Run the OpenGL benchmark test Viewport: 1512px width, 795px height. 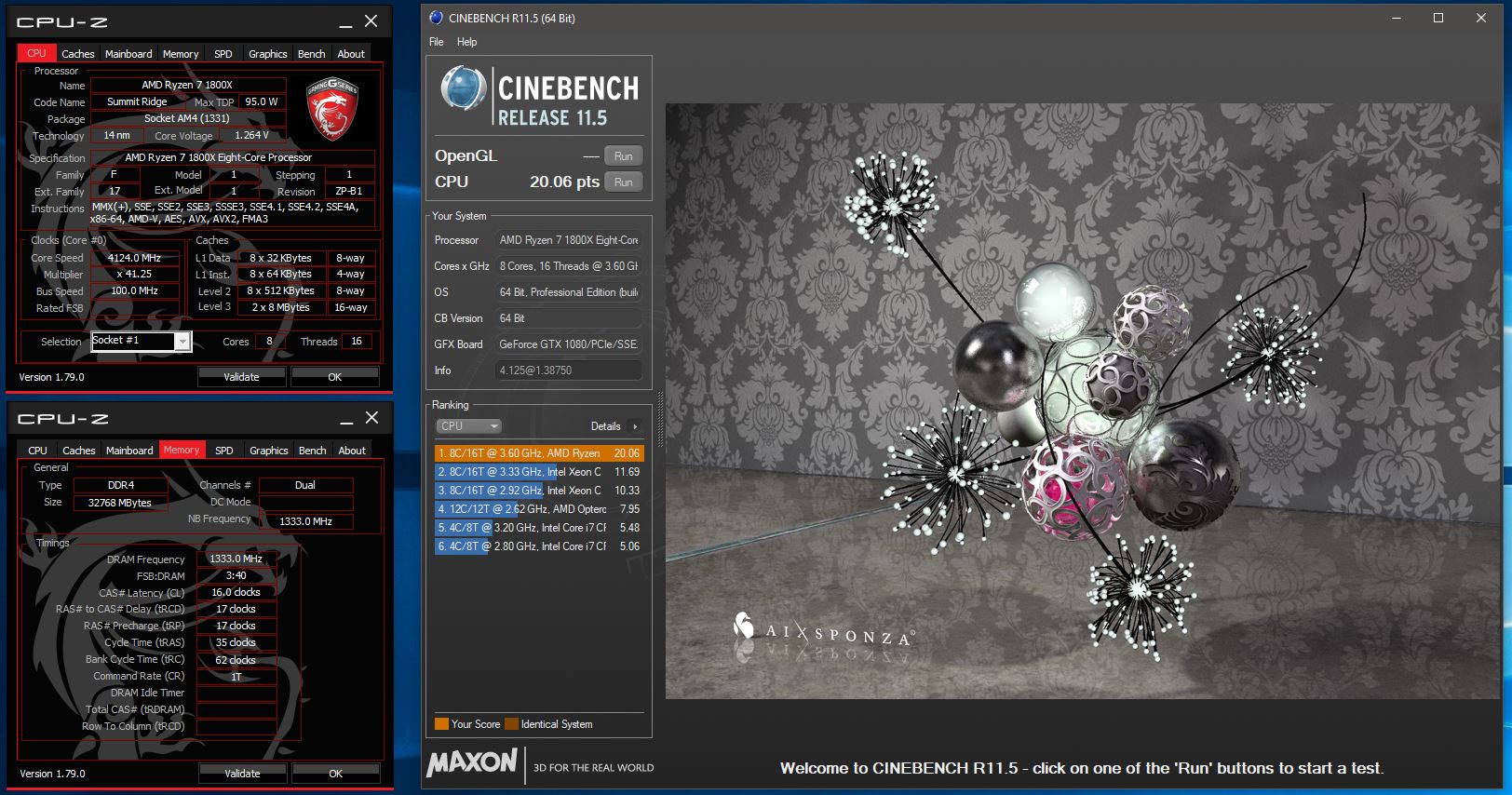click(624, 156)
